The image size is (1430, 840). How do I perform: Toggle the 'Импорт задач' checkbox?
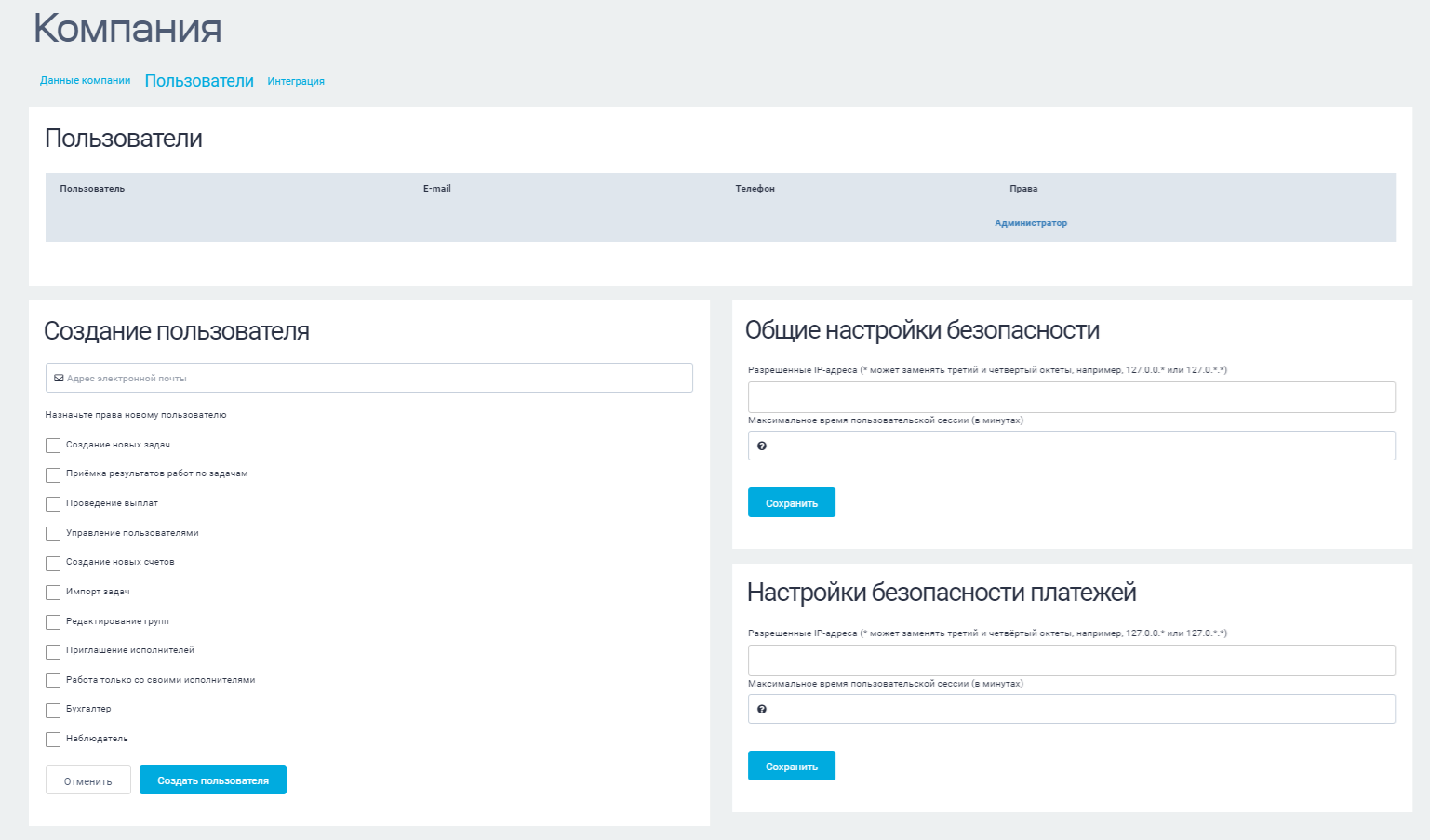53,593
